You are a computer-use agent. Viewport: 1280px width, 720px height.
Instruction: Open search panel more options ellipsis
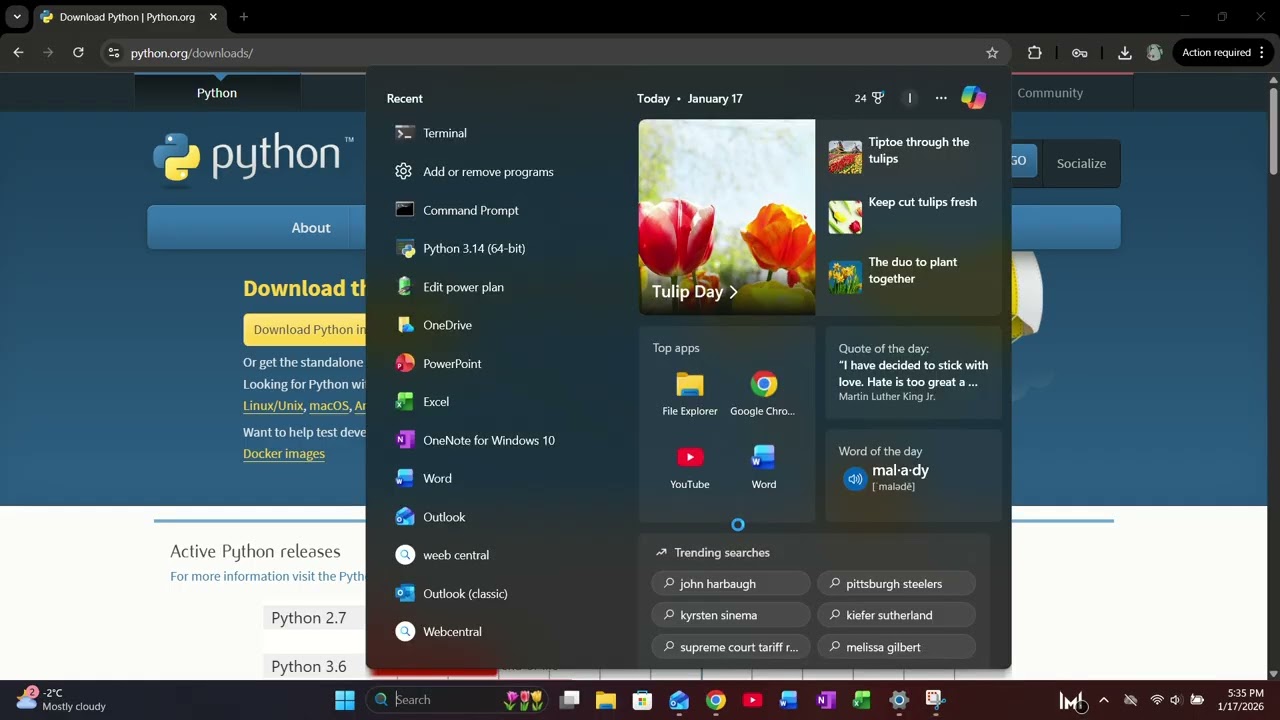pos(941,98)
